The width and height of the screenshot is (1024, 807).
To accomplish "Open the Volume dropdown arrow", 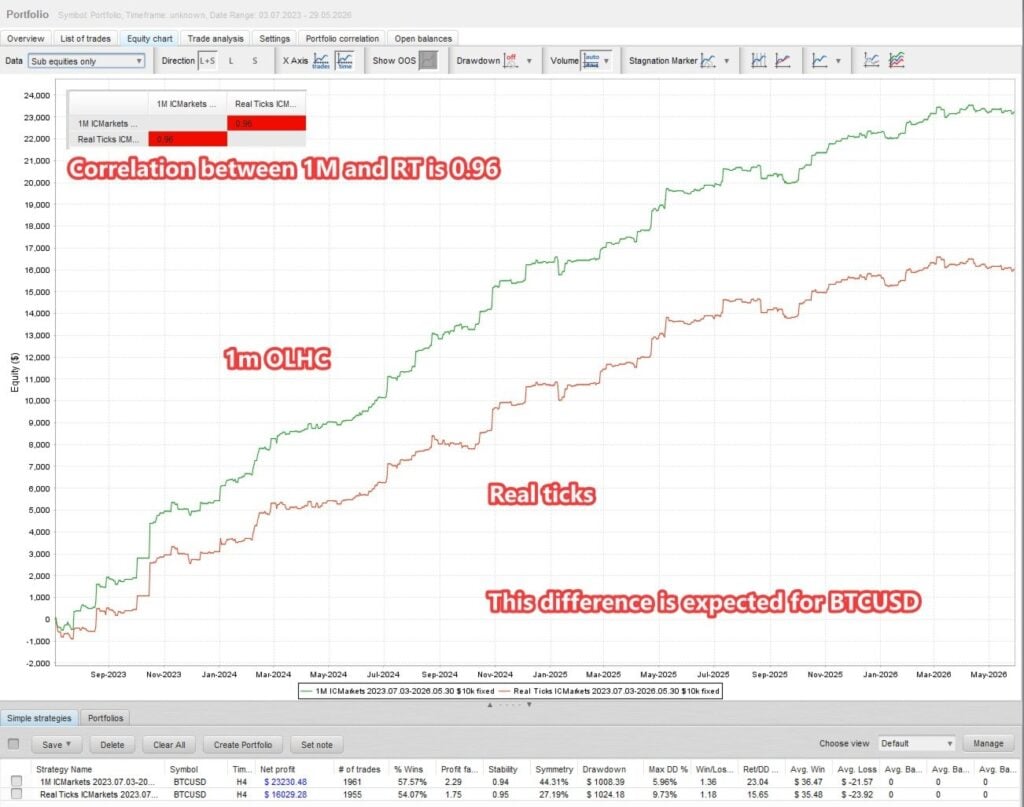I will pyautogui.click(x=607, y=61).
